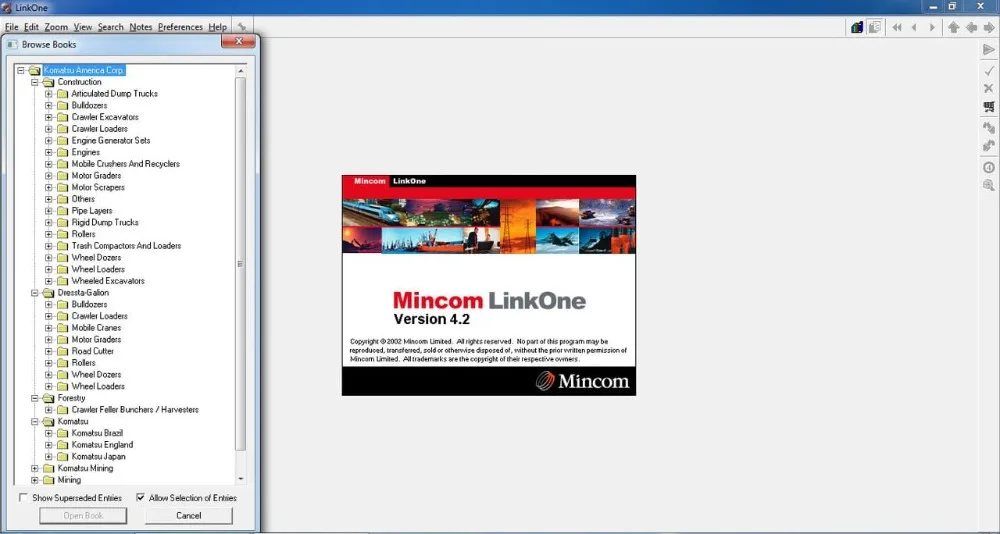Click the thick right arrow forward icon
The width and height of the screenshot is (1000, 534).
(x=989, y=27)
